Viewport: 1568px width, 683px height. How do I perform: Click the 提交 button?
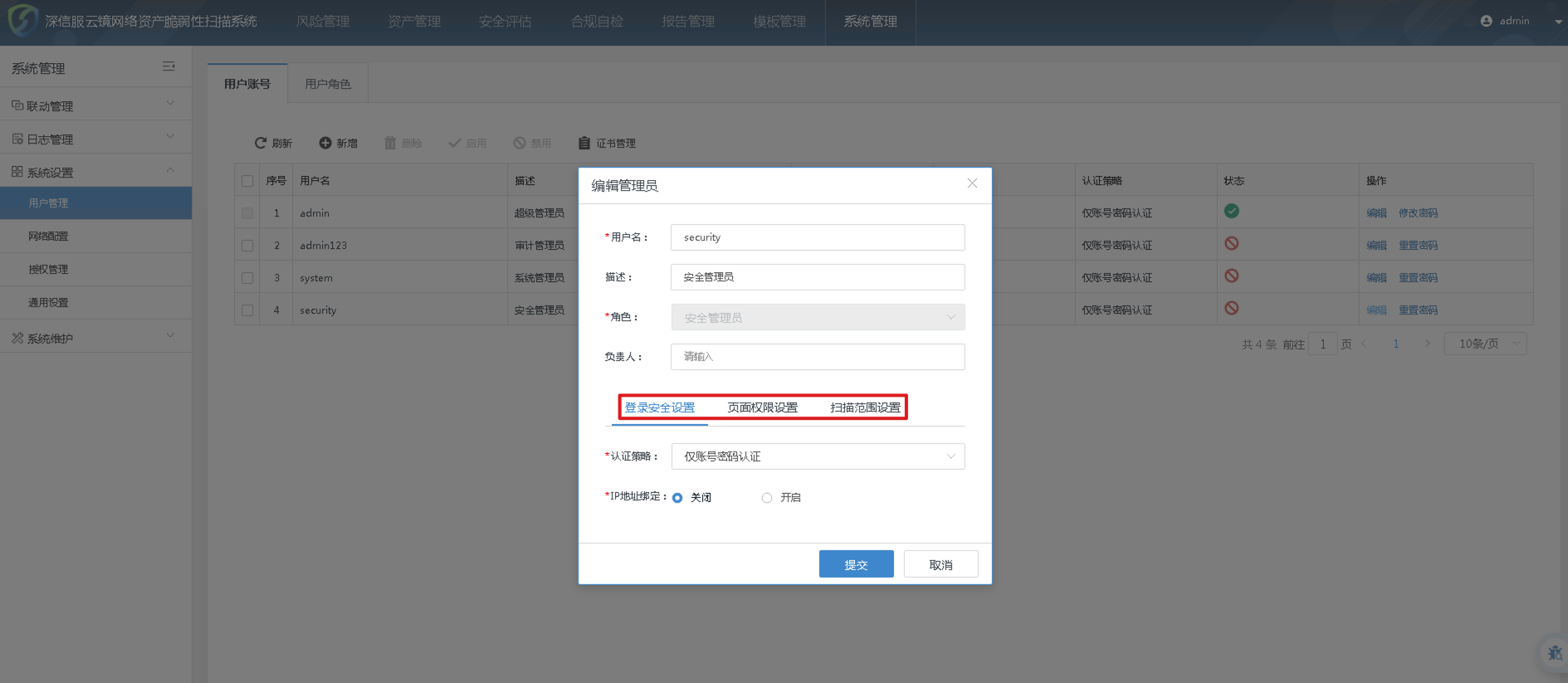(857, 564)
